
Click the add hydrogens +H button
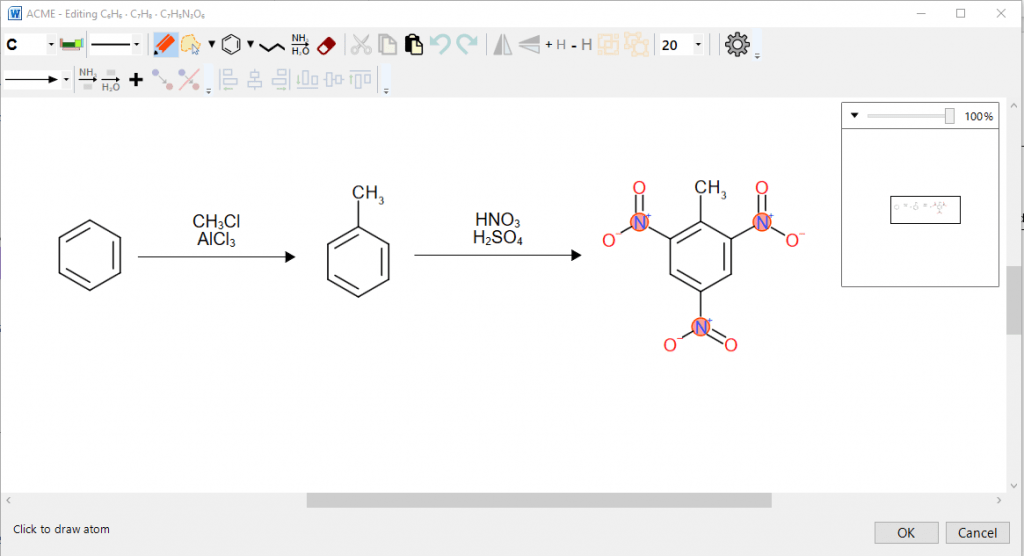click(555, 45)
